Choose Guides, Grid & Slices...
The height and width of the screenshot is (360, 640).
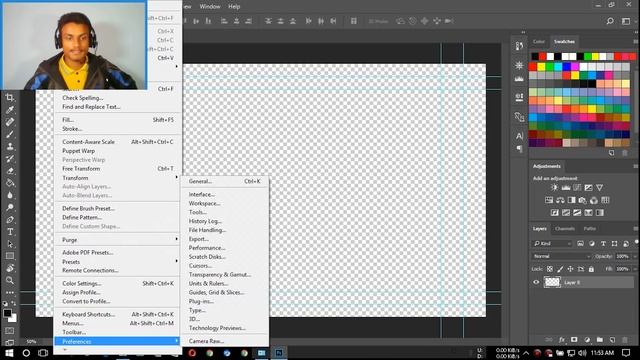[224, 292]
